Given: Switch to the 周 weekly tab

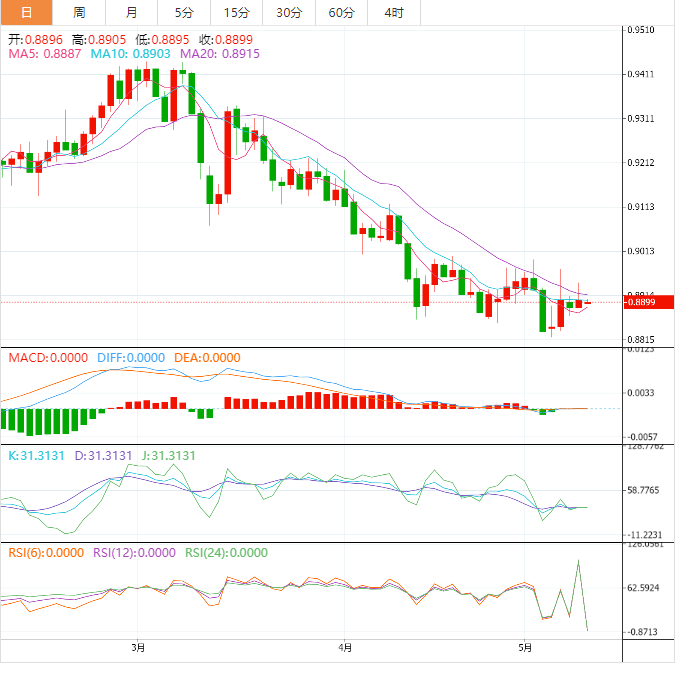Looking at the screenshot, I should (x=79, y=12).
